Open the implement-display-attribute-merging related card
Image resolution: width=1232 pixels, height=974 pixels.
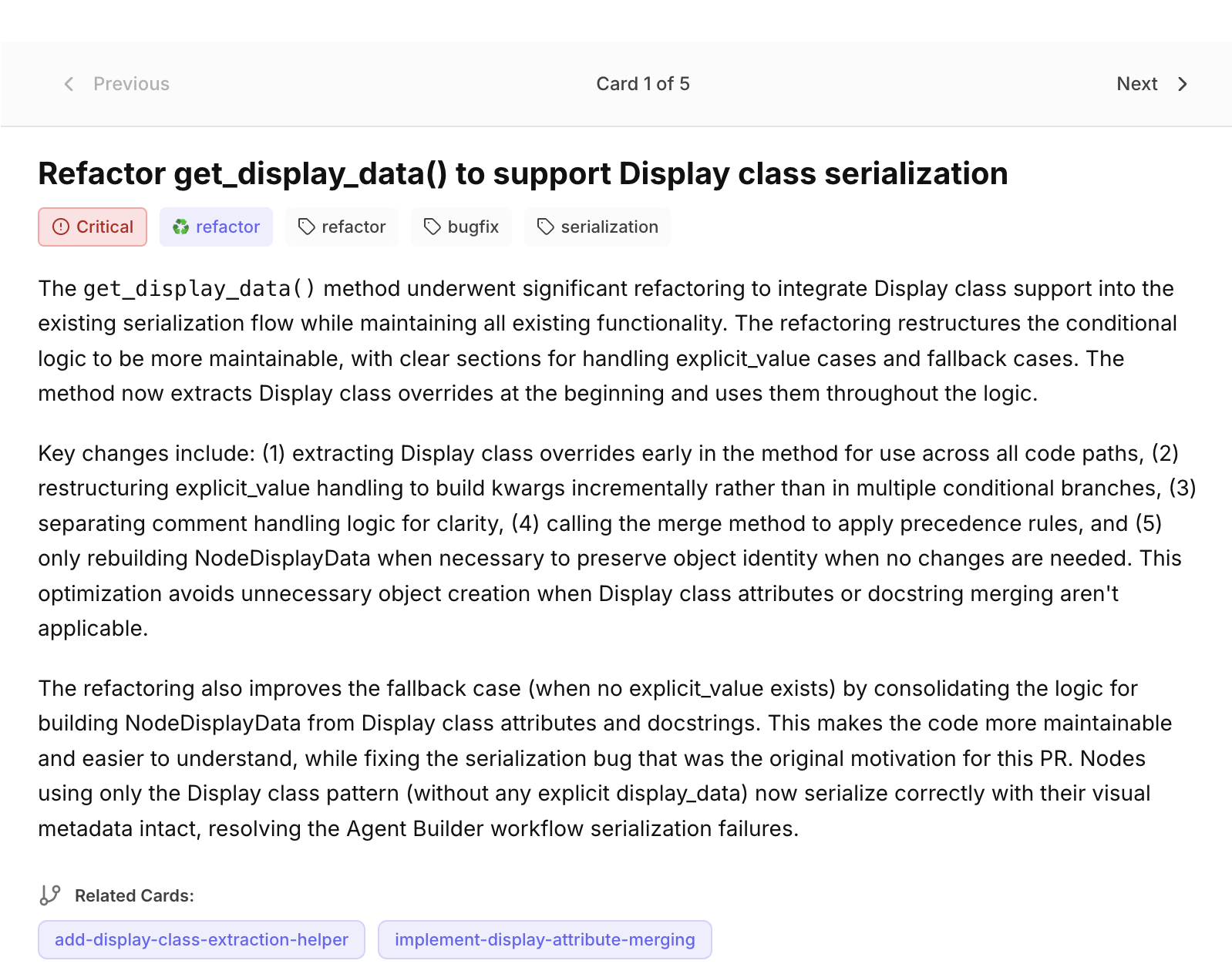coord(544,939)
